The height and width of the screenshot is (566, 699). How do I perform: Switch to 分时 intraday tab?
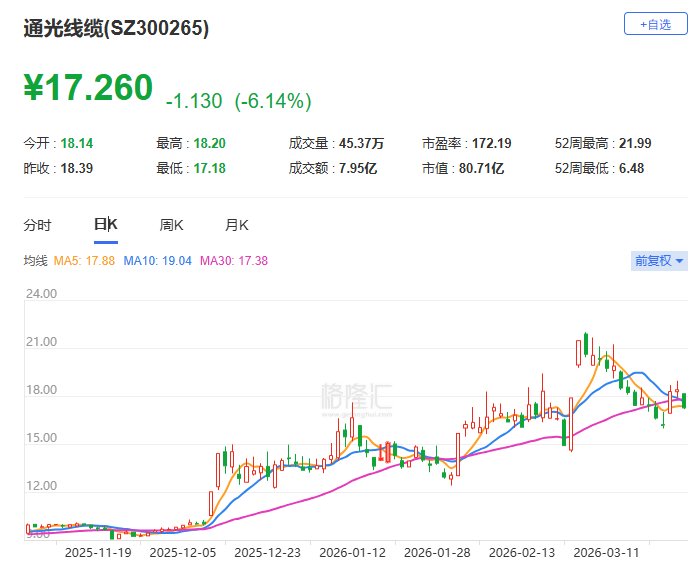click(37, 225)
